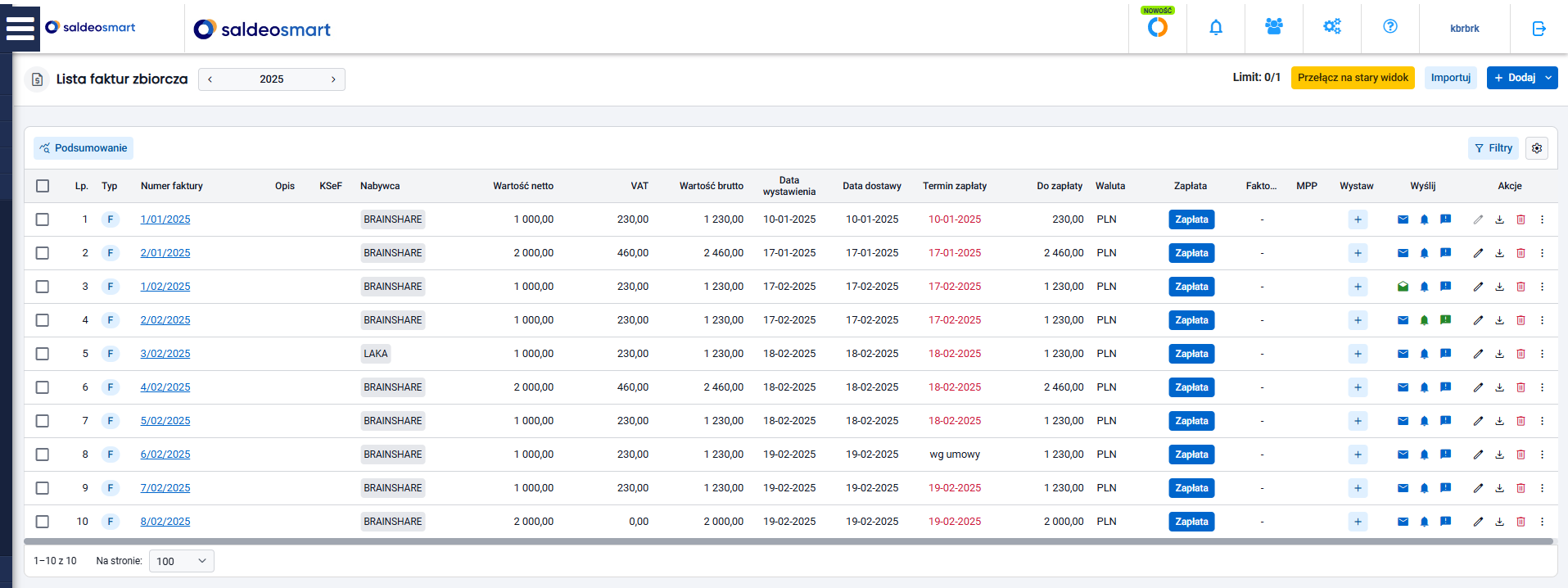
Task: Open the settings gears icon in header
Action: [1332, 27]
